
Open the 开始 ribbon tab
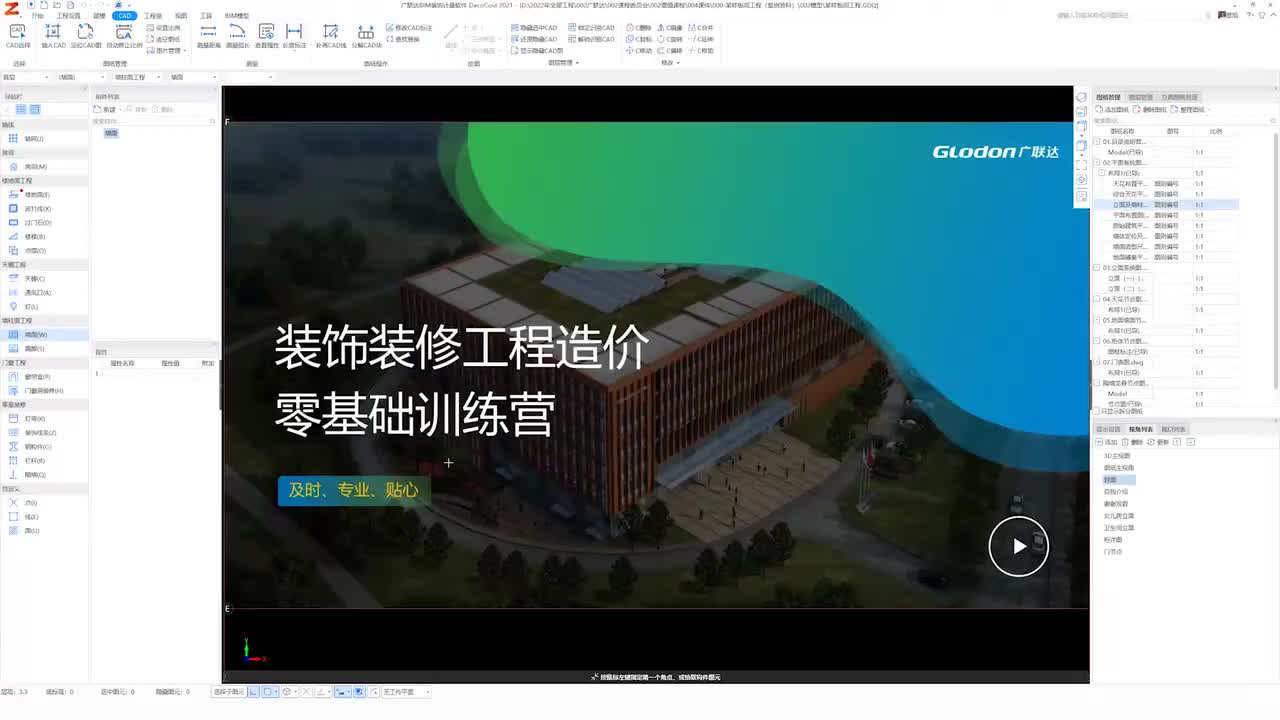(38, 16)
